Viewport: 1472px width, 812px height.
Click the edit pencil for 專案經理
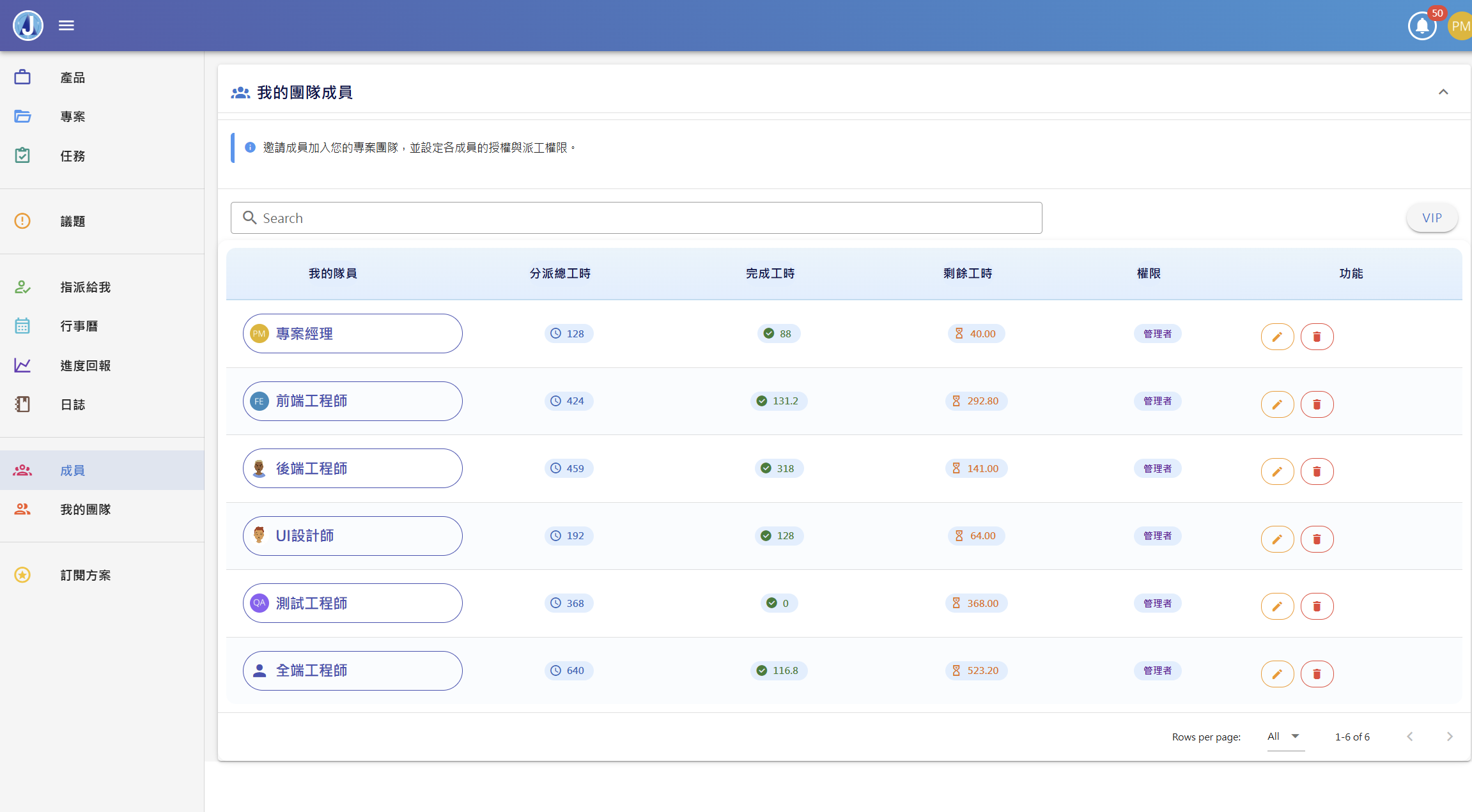pos(1277,337)
